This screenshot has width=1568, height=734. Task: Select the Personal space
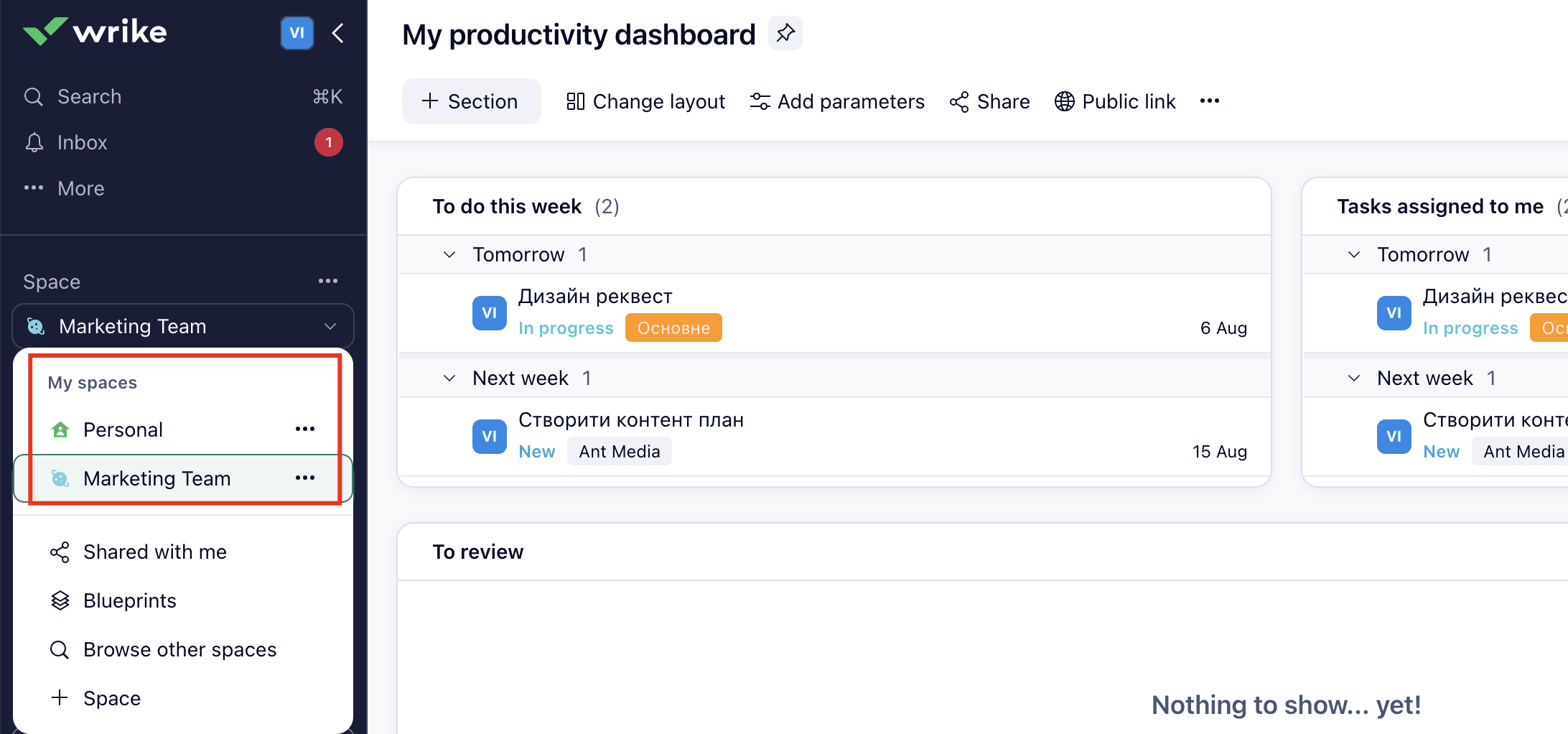[x=123, y=429]
